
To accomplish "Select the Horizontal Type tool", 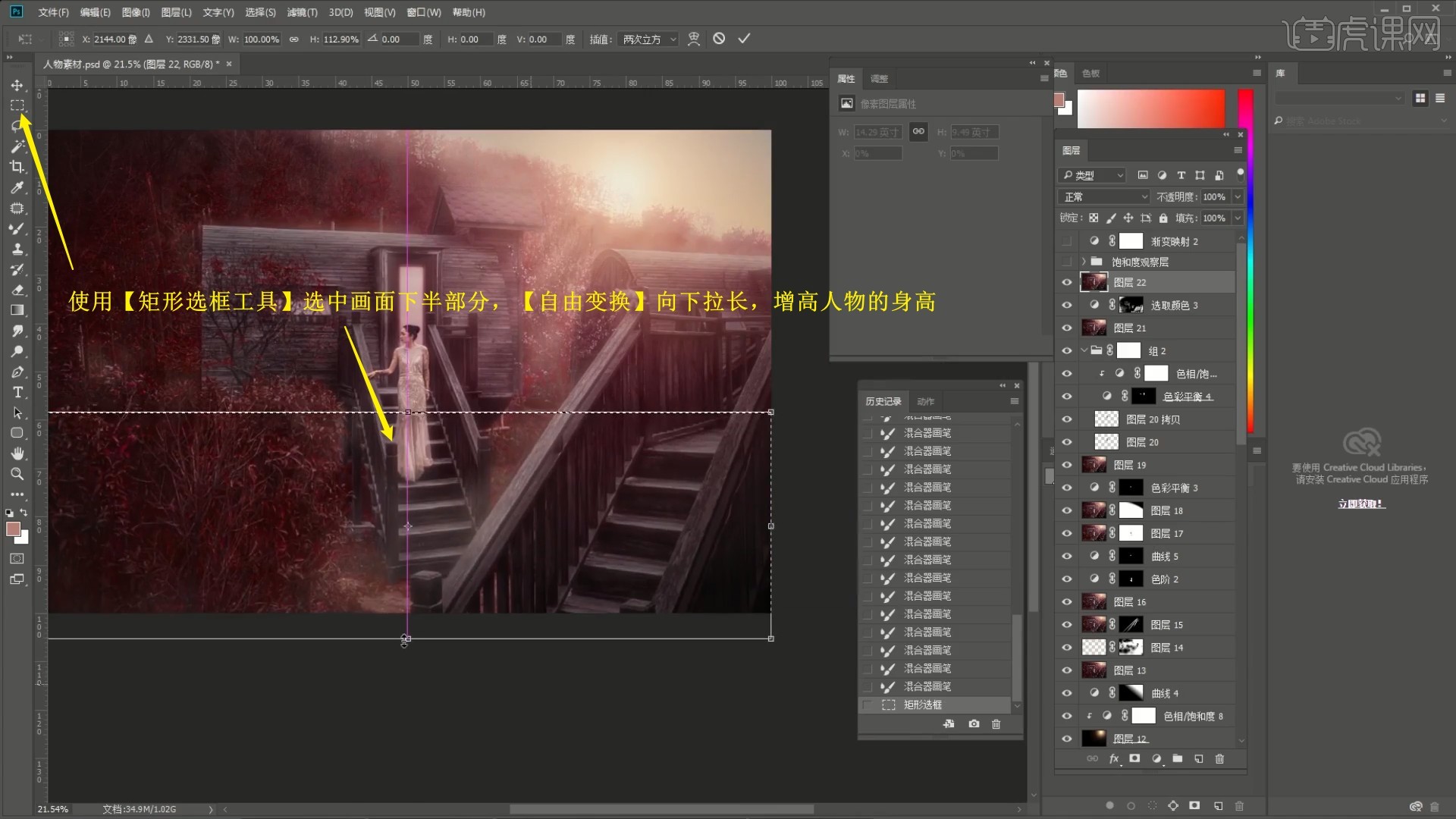I will (17, 392).
